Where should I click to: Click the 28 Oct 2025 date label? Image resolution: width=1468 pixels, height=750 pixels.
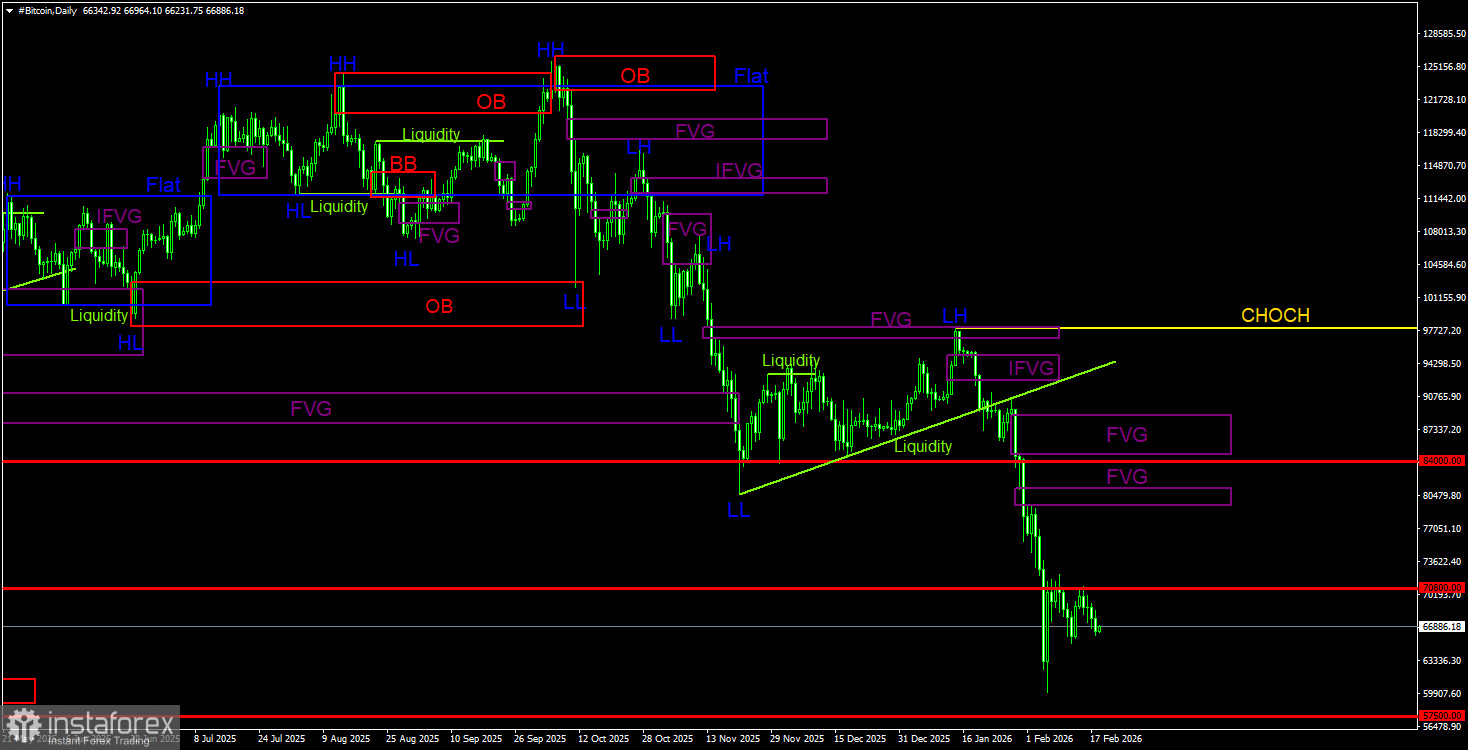667,739
